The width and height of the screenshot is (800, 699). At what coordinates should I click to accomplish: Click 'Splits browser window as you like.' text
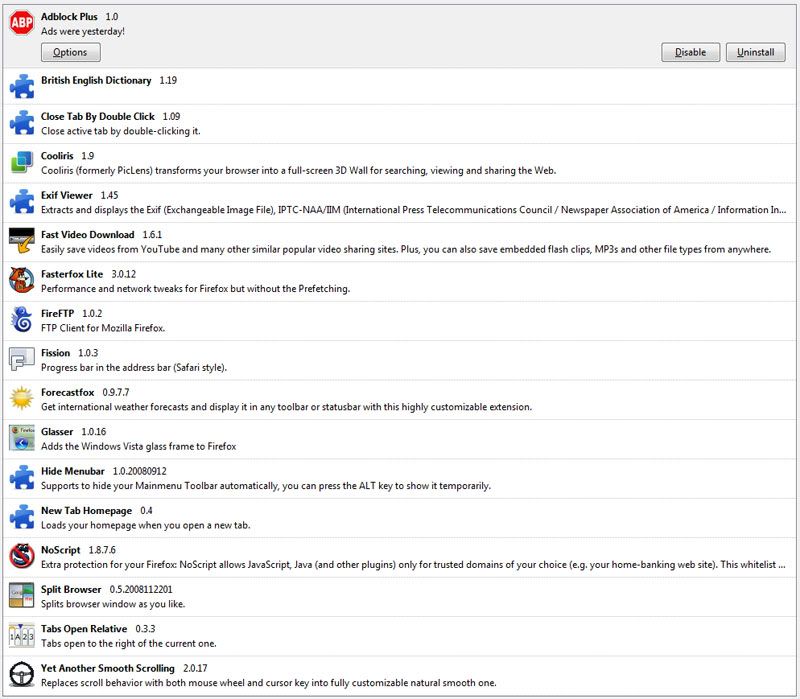[113, 604]
